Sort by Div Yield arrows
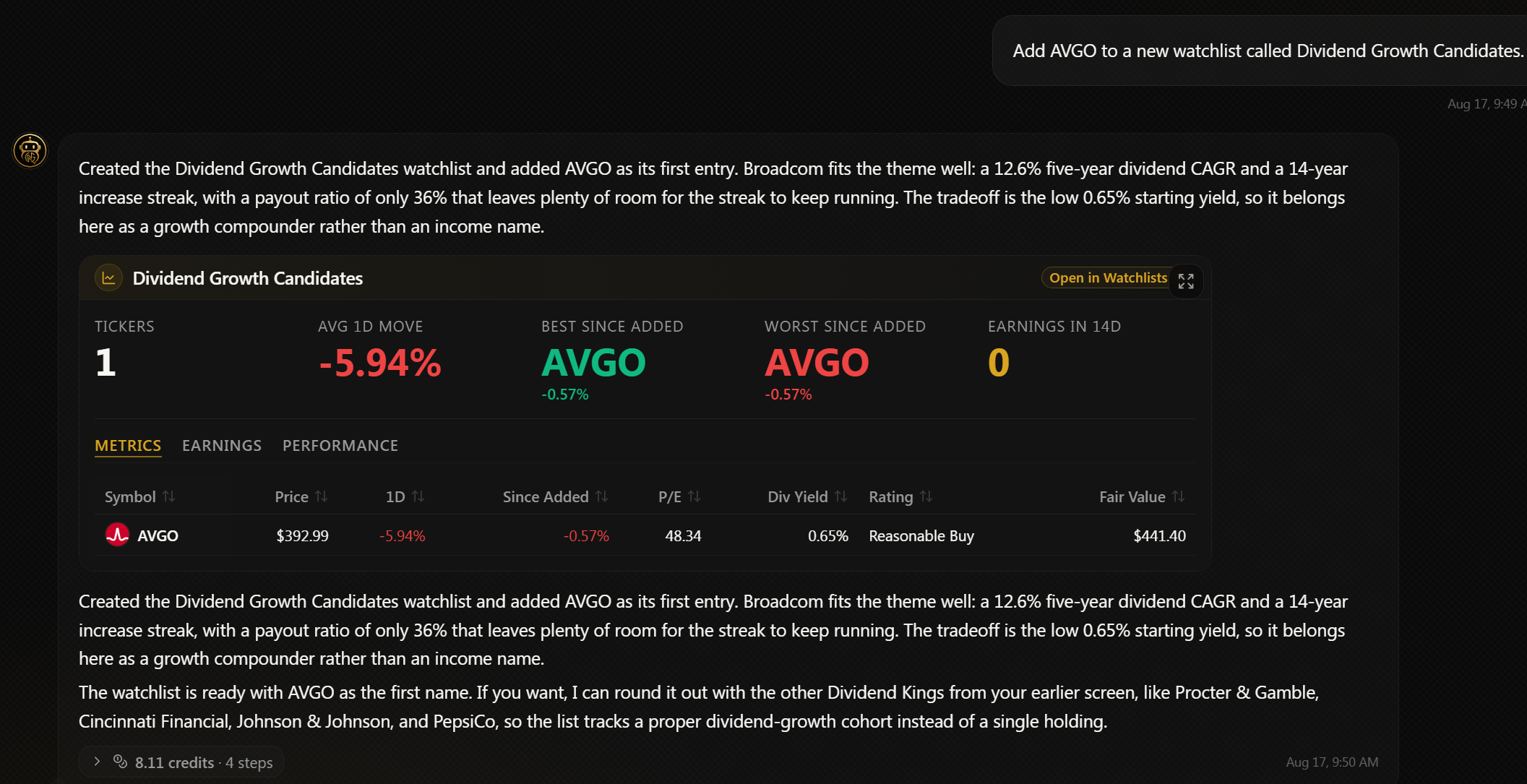 click(841, 496)
